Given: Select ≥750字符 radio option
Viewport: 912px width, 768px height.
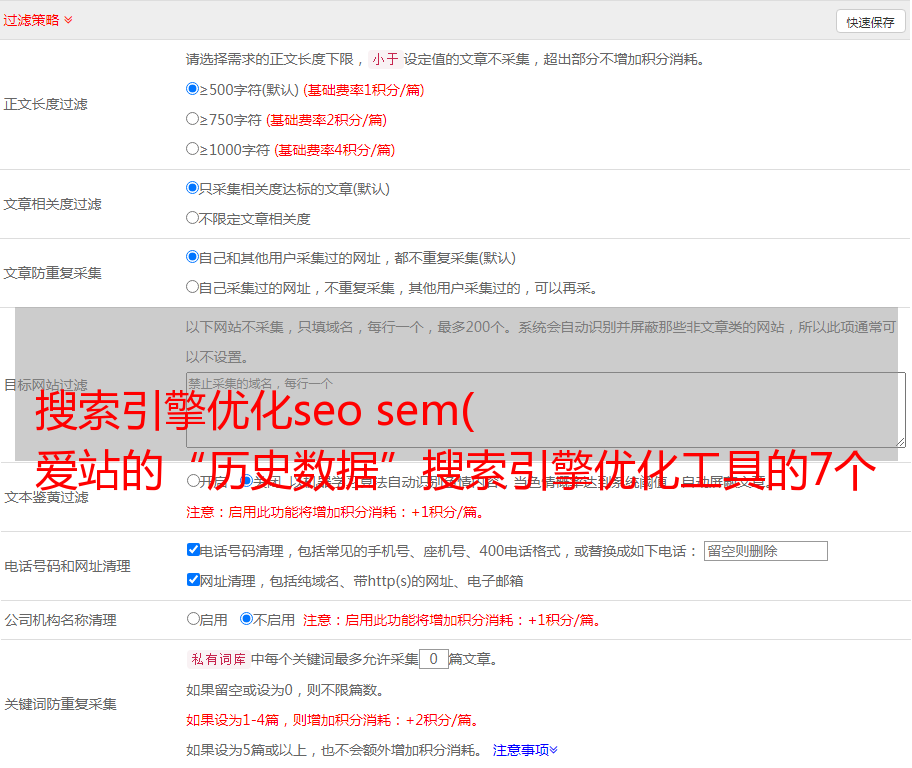Looking at the screenshot, I should point(193,119).
